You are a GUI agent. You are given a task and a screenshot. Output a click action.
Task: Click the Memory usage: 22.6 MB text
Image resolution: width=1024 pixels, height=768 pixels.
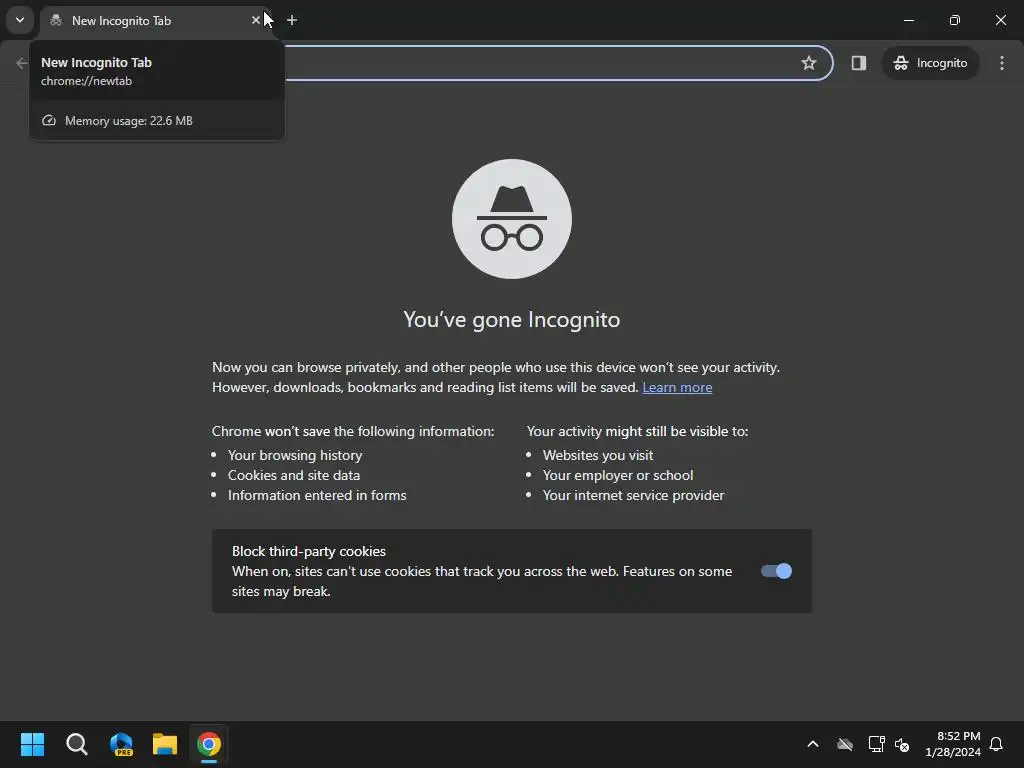point(129,121)
